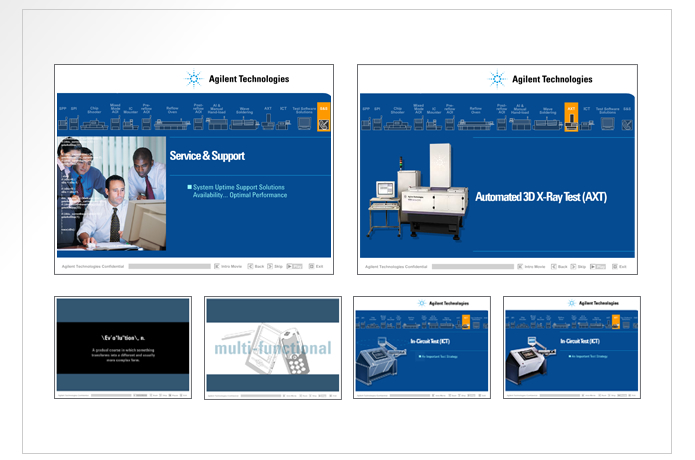Click team photo on Service & Support slide
The width and height of the screenshot is (695, 460).
pos(111,193)
